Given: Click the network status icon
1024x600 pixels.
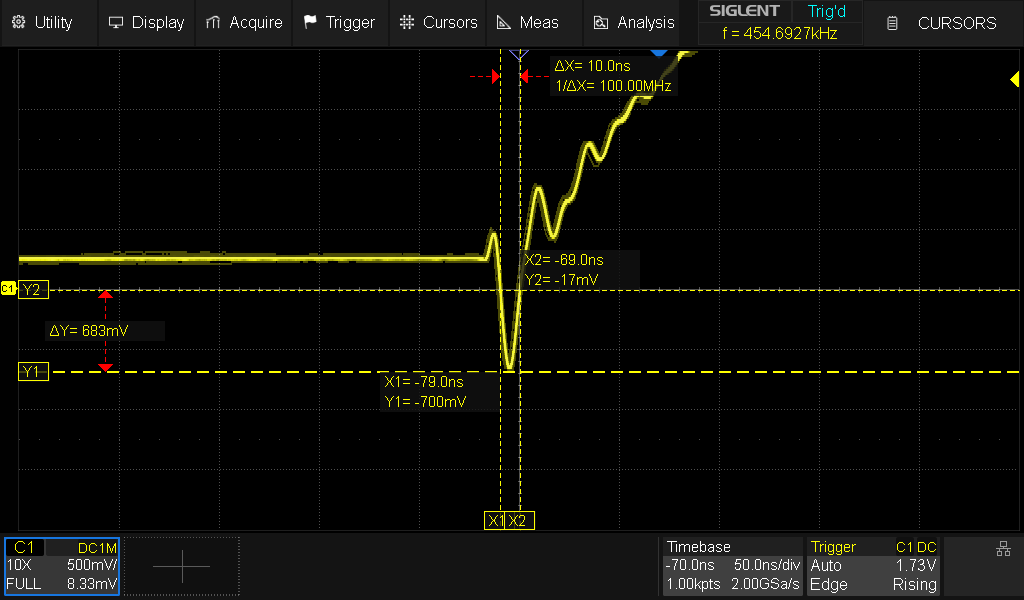Looking at the screenshot, I should (1003, 548).
